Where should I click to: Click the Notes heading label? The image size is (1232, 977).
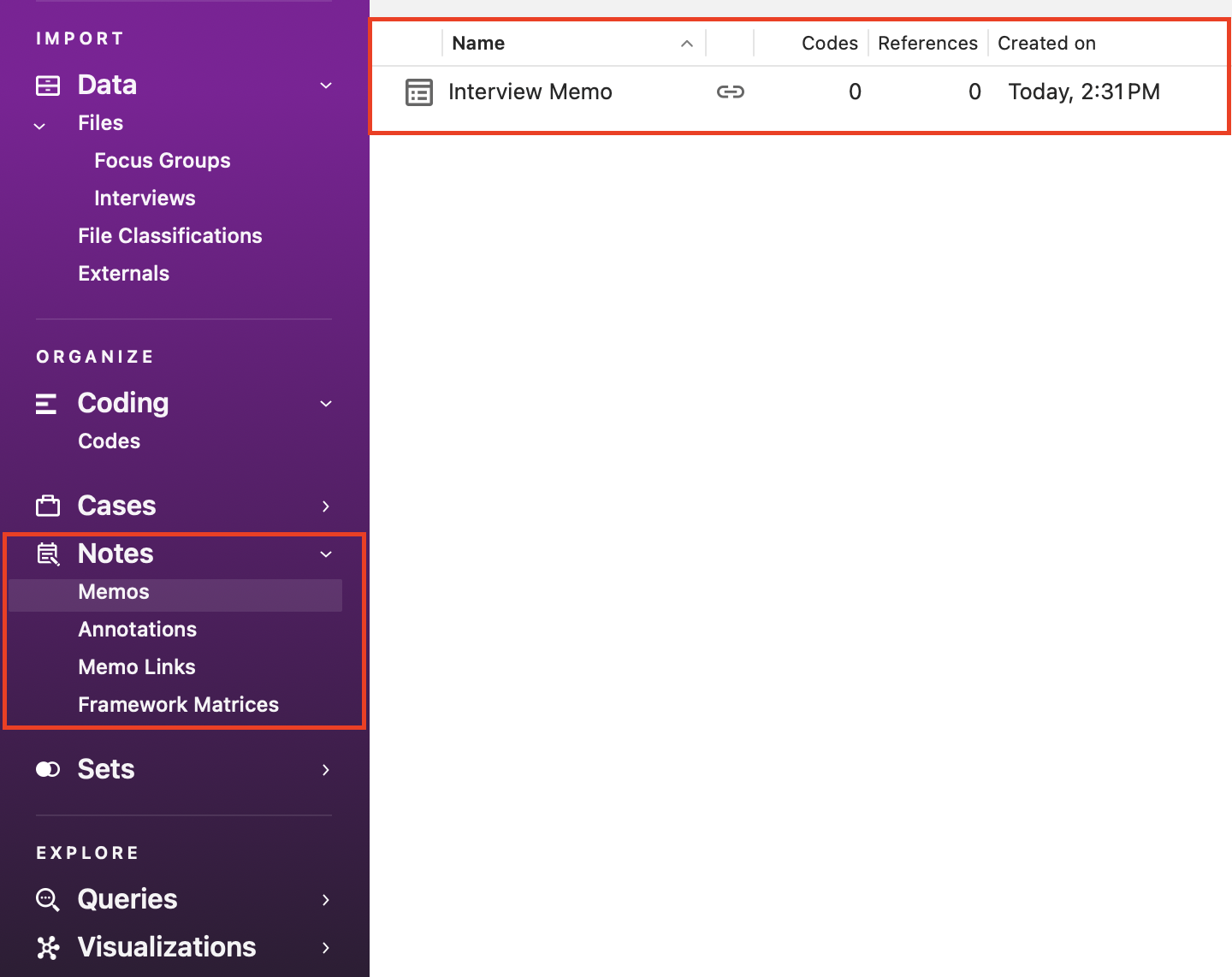tap(115, 554)
